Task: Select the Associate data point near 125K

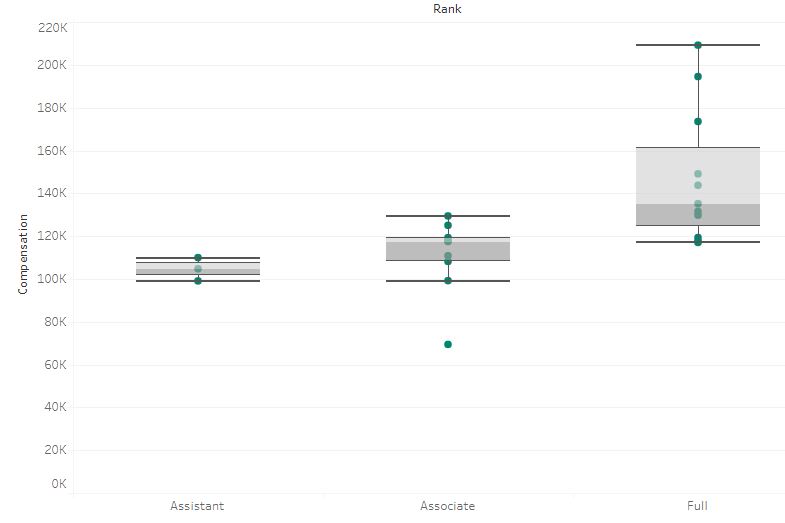Action: coord(448,226)
